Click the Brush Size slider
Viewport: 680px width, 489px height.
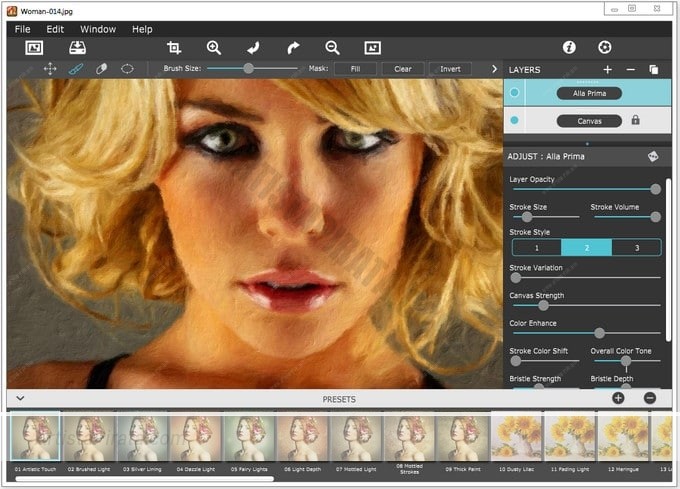[x=252, y=68]
